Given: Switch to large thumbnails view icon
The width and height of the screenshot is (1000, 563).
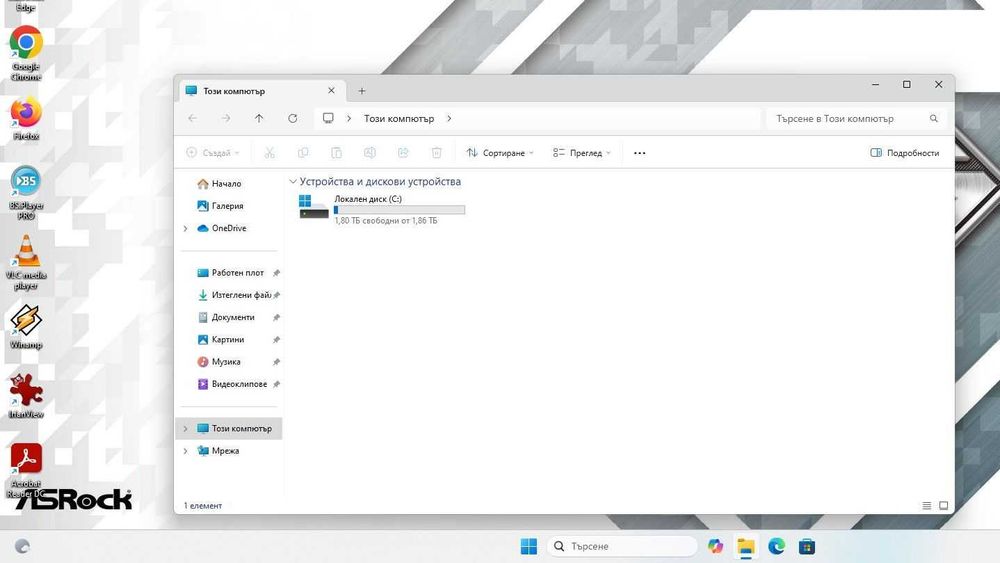Looking at the screenshot, I should click(943, 506).
